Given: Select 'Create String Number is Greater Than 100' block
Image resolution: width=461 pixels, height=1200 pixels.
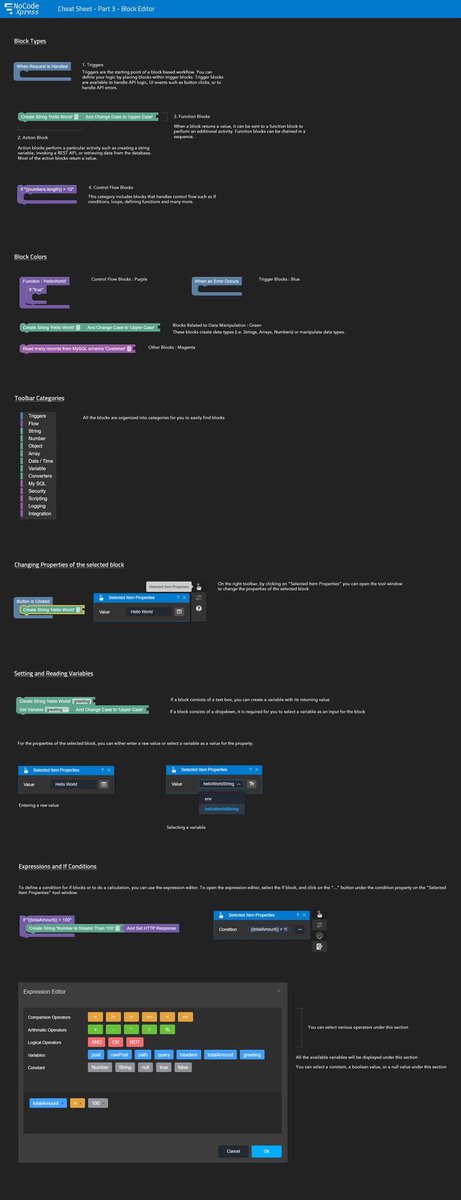Looking at the screenshot, I should [73, 927].
